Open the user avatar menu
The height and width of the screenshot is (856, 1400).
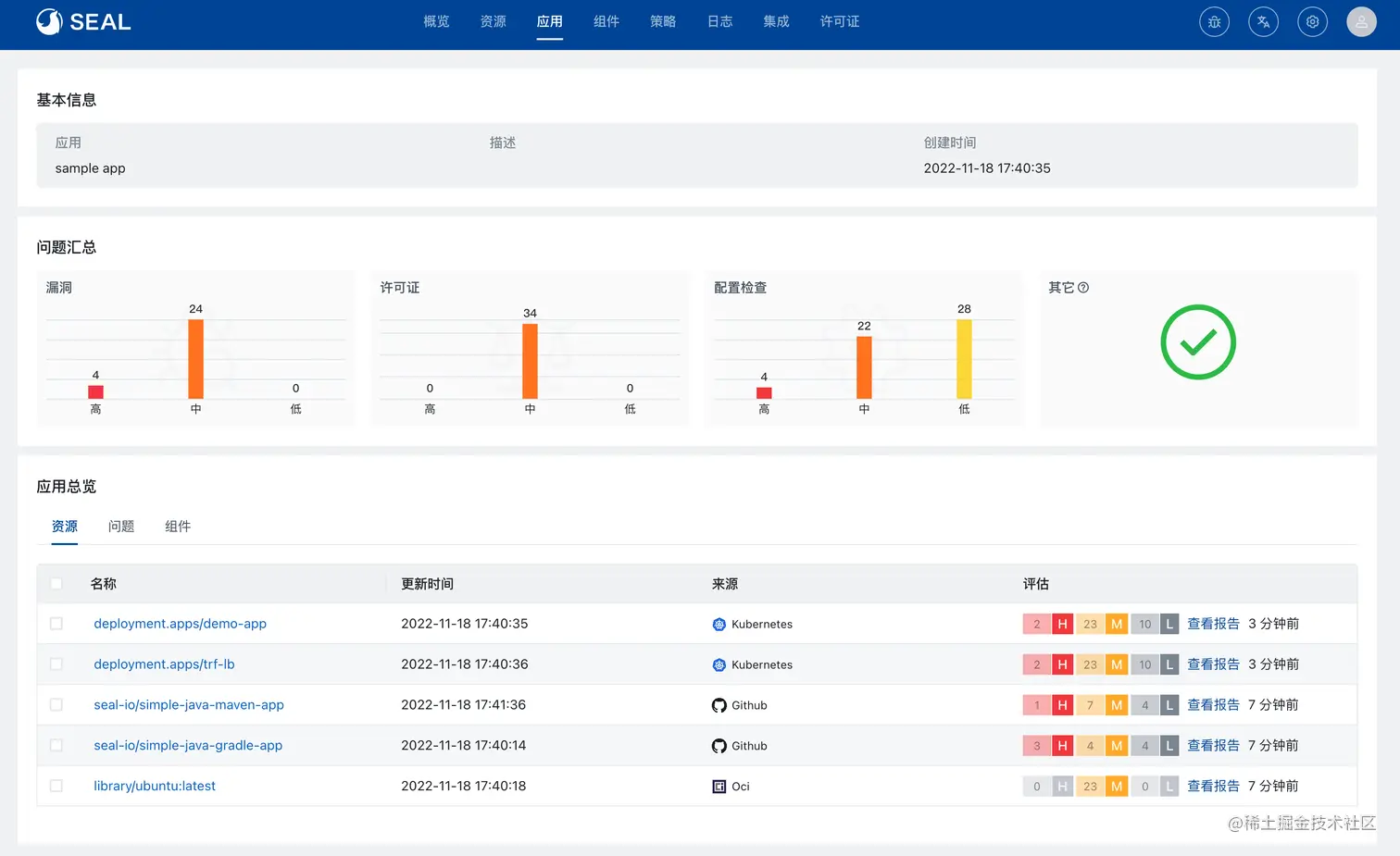coord(1361,22)
